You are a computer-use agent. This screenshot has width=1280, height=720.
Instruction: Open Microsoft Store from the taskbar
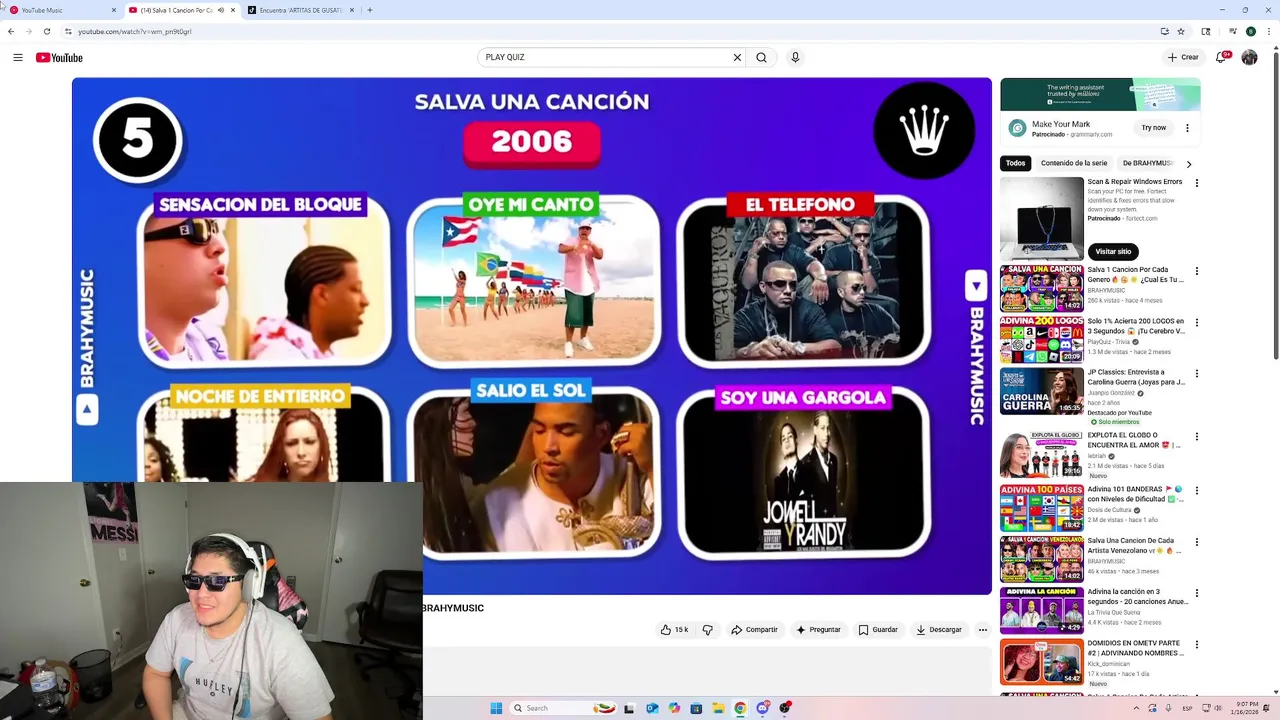[x=696, y=708]
